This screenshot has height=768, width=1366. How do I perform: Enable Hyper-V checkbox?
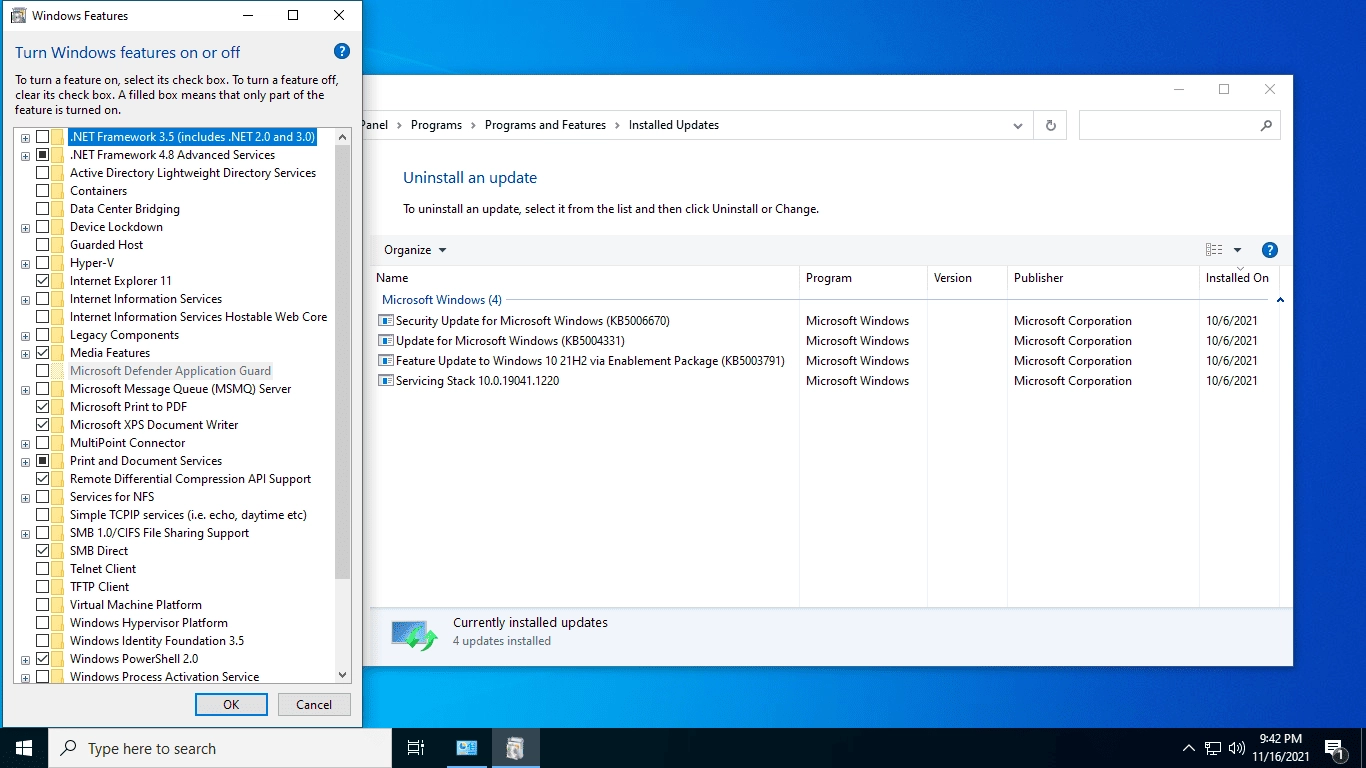[x=42, y=263]
